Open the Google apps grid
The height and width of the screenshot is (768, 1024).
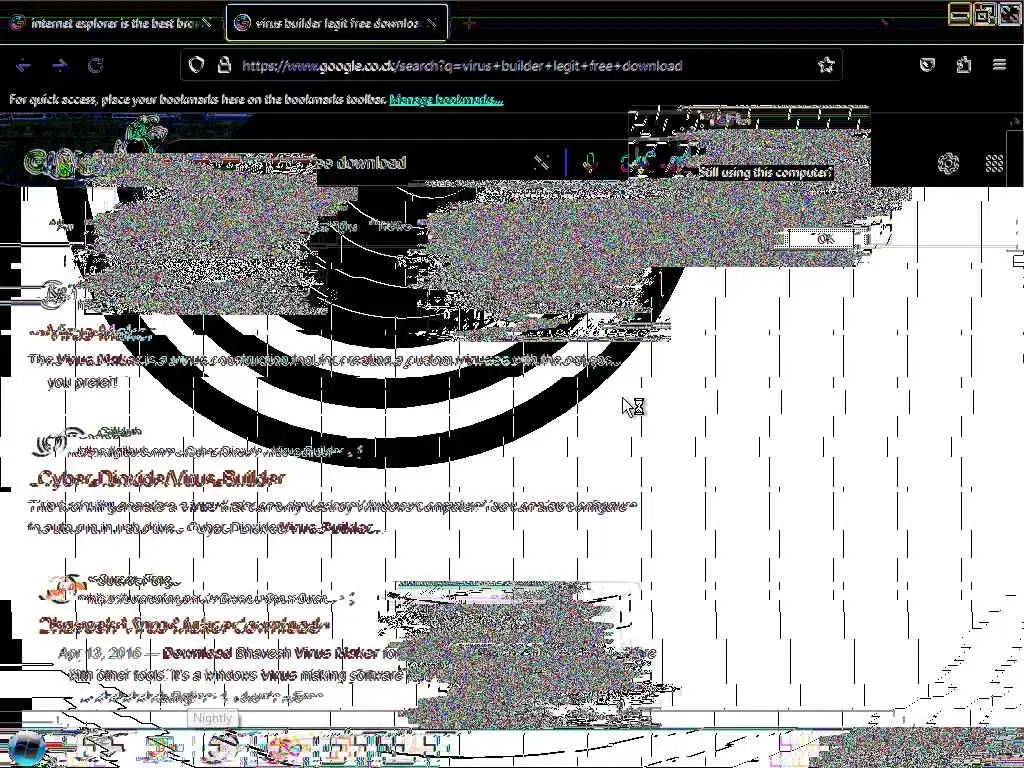coord(995,163)
